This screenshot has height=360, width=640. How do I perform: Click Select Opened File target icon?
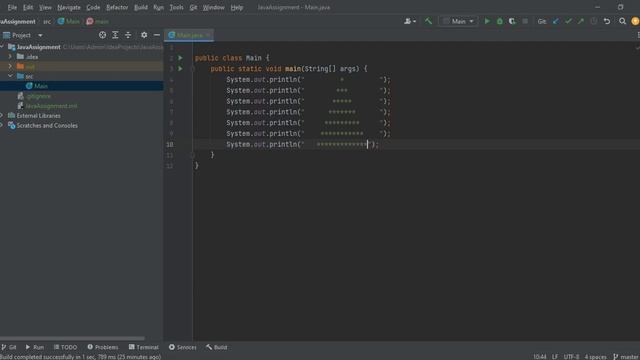(x=102, y=35)
